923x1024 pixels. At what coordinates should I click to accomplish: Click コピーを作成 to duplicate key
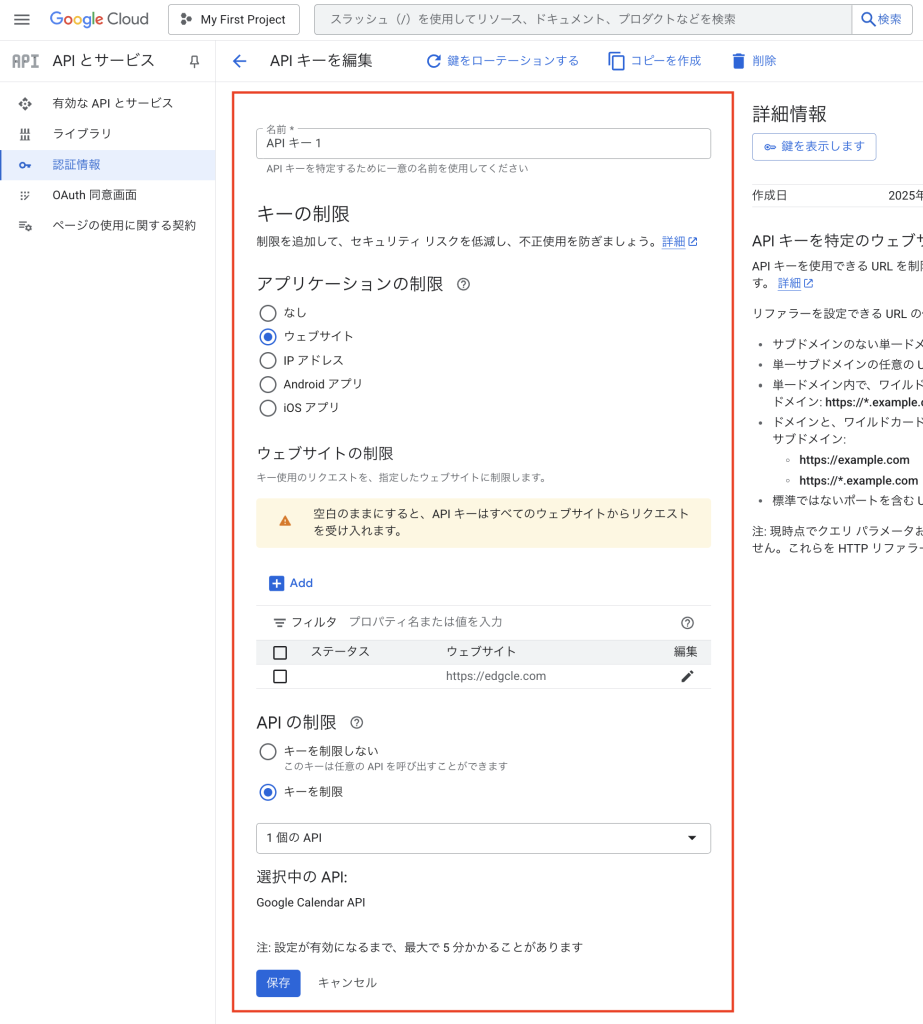coord(655,61)
